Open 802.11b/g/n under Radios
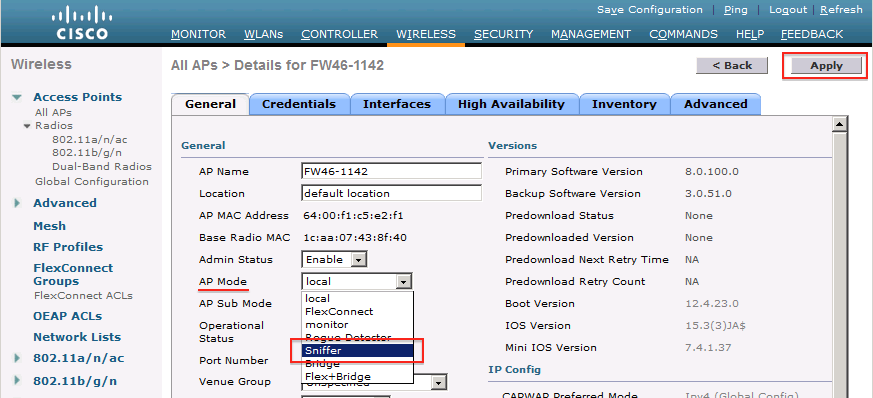Viewport: 873px width, 398px height. tap(87, 153)
